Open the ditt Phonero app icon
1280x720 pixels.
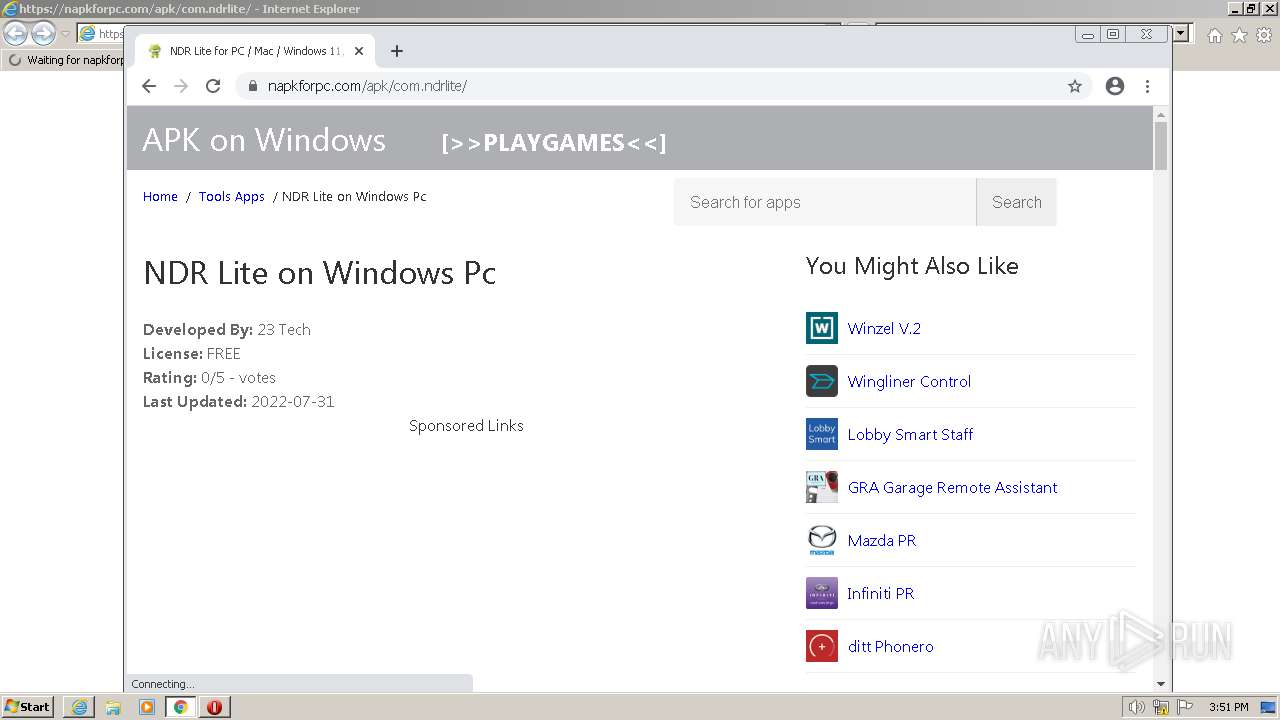click(x=822, y=646)
